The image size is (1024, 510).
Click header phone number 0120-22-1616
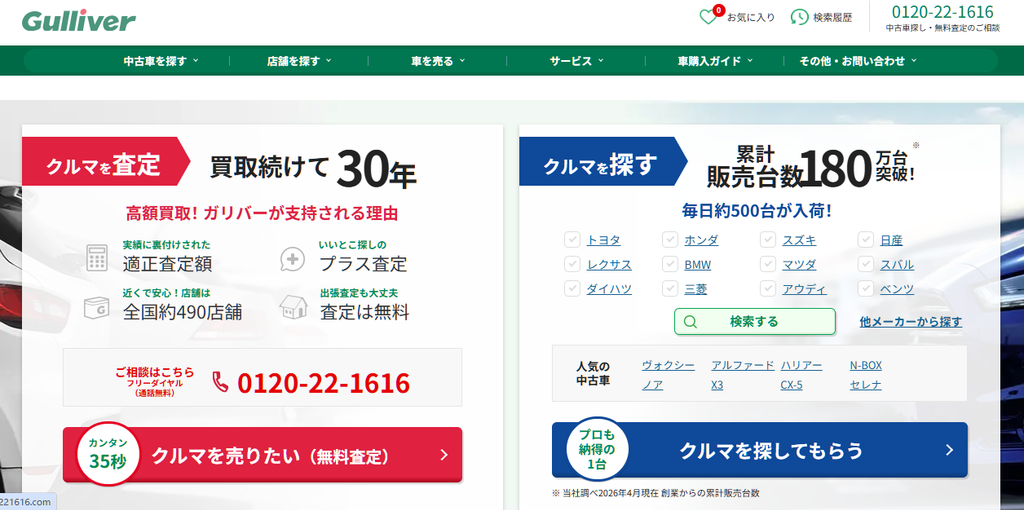[x=942, y=12]
